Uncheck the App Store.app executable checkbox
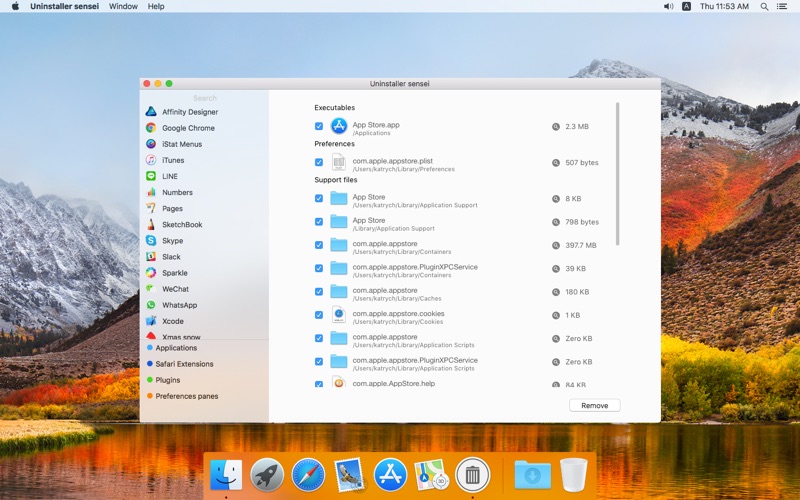The width and height of the screenshot is (800, 500). 319,127
